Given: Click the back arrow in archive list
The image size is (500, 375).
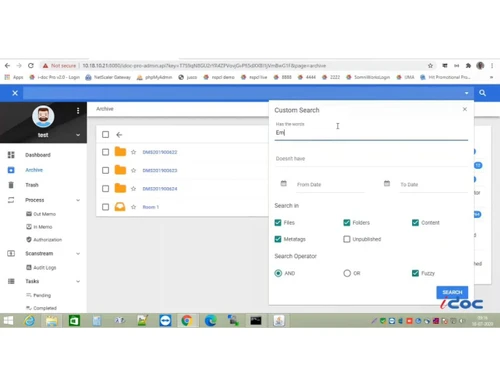Looking at the screenshot, I should [119, 135].
